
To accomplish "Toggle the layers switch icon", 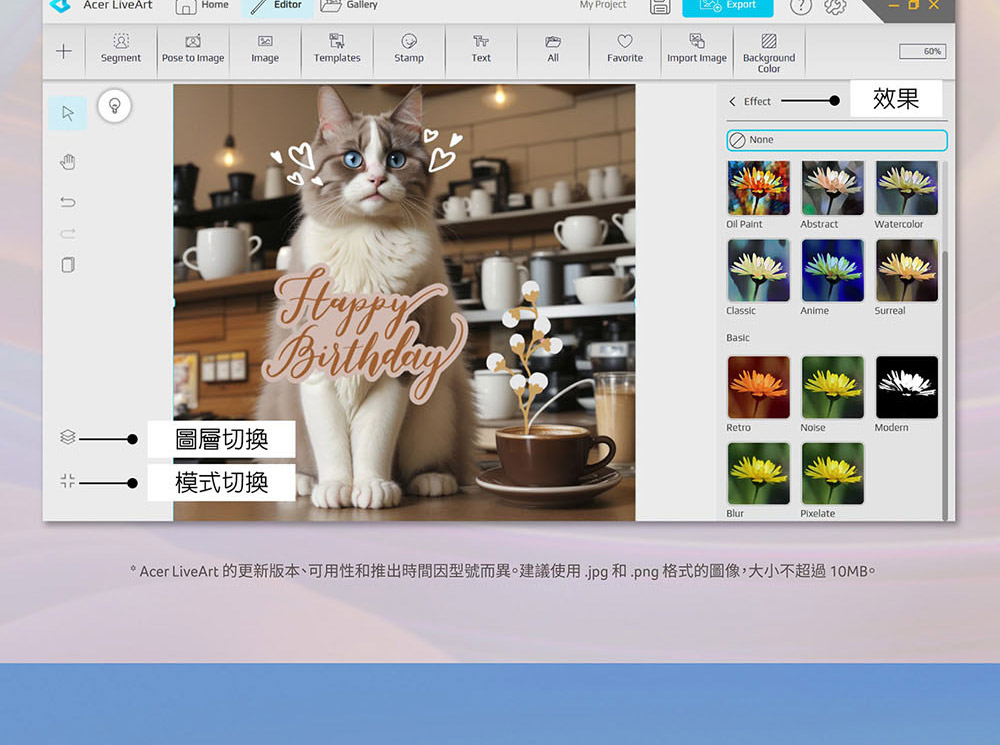I will (68, 437).
